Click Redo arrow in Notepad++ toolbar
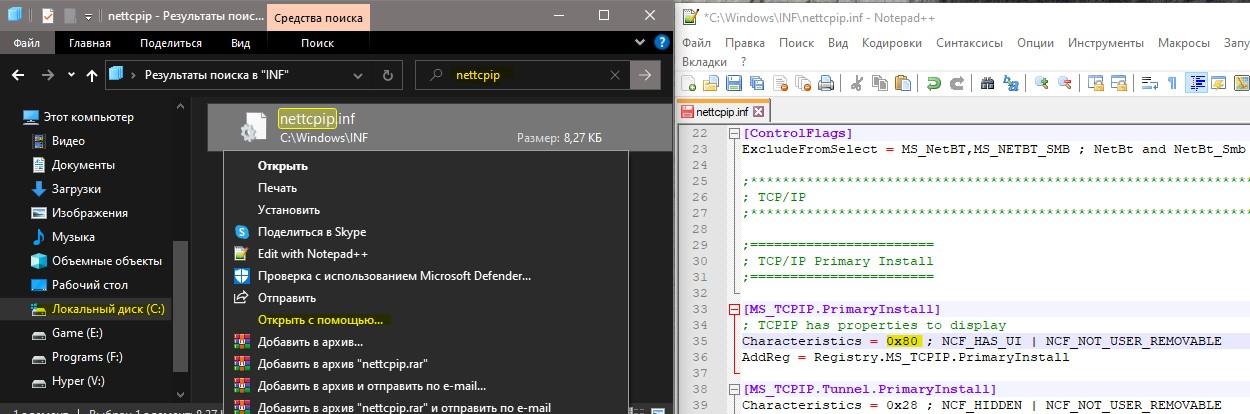 (x=957, y=83)
